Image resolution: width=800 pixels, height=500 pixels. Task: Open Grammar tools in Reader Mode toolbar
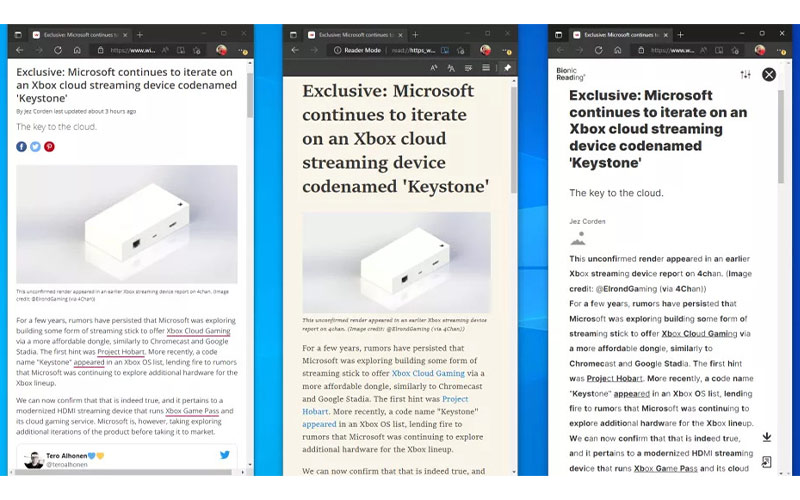coord(468,68)
